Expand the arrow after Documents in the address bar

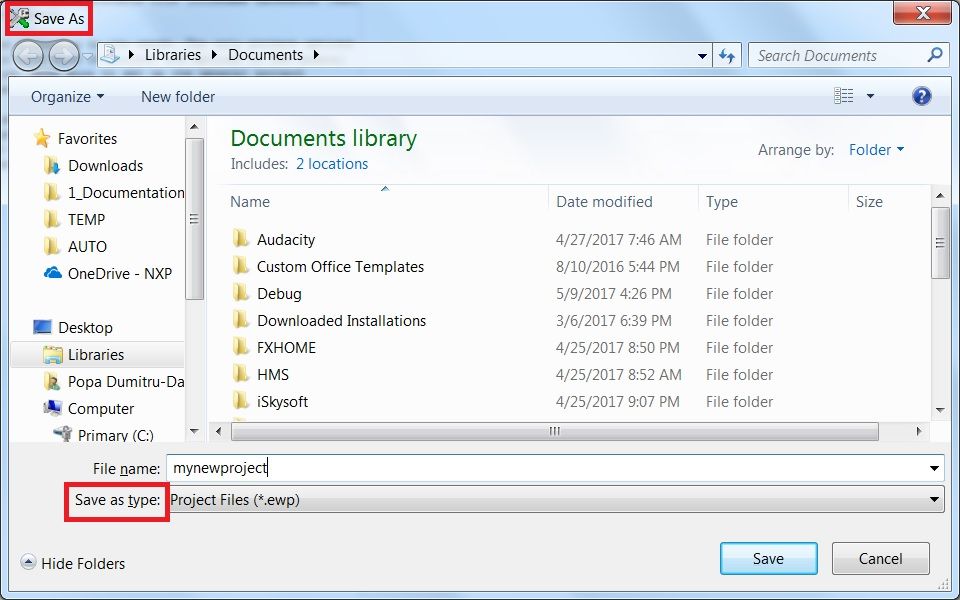pyautogui.click(x=316, y=54)
